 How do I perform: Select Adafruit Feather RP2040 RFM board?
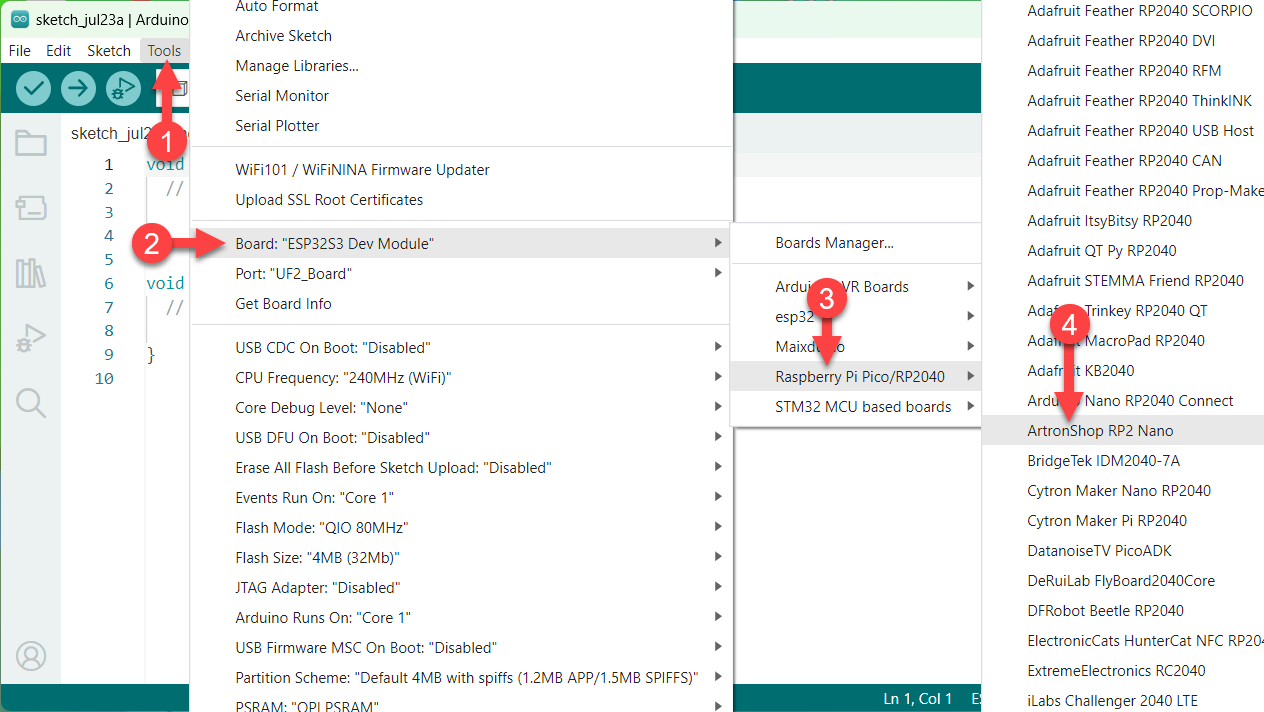tap(1124, 71)
